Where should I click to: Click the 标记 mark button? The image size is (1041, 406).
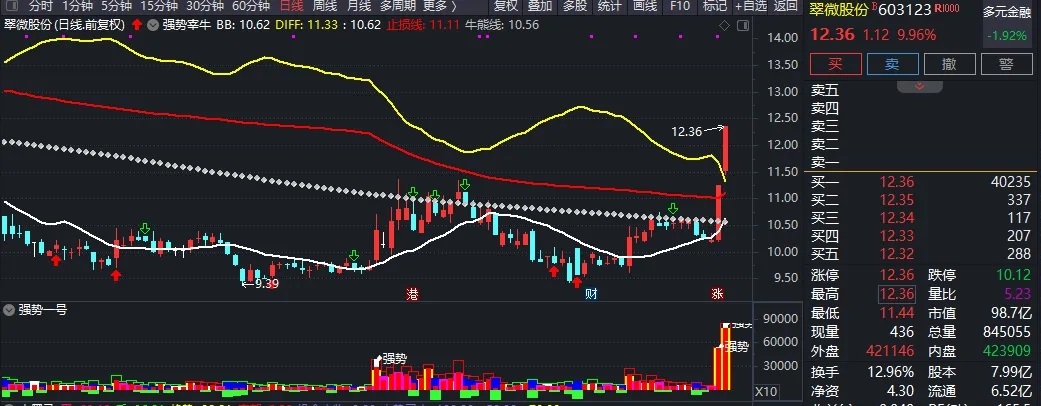click(x=714, y=6)
